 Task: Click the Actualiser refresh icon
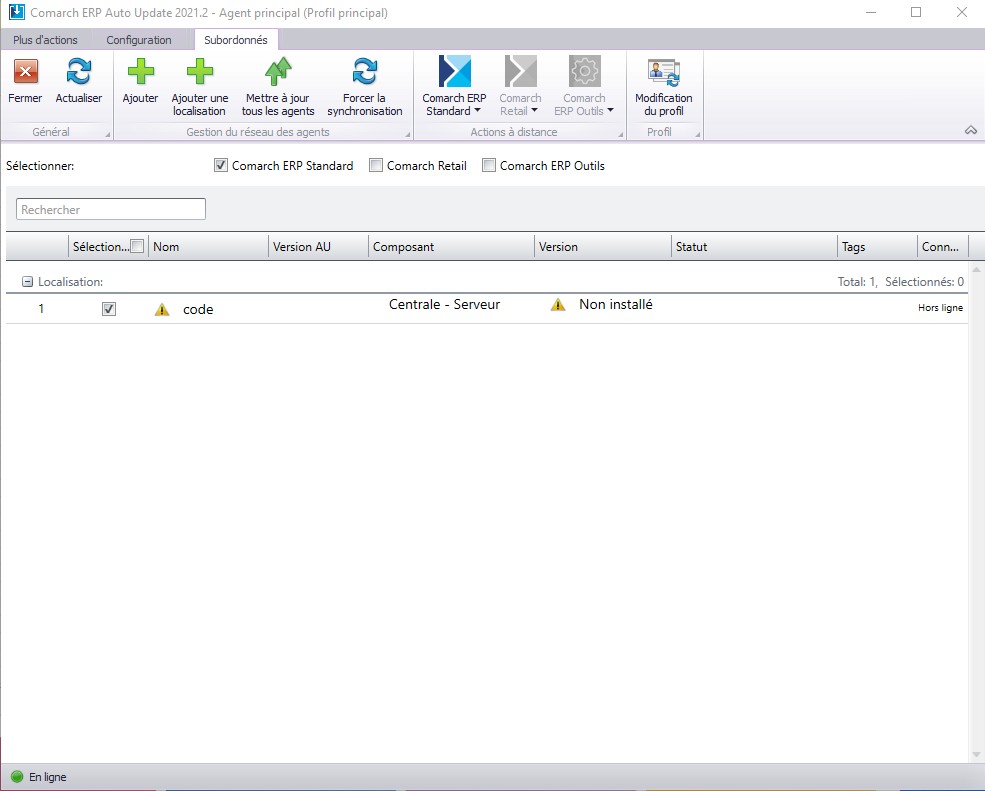pos(79,71)
